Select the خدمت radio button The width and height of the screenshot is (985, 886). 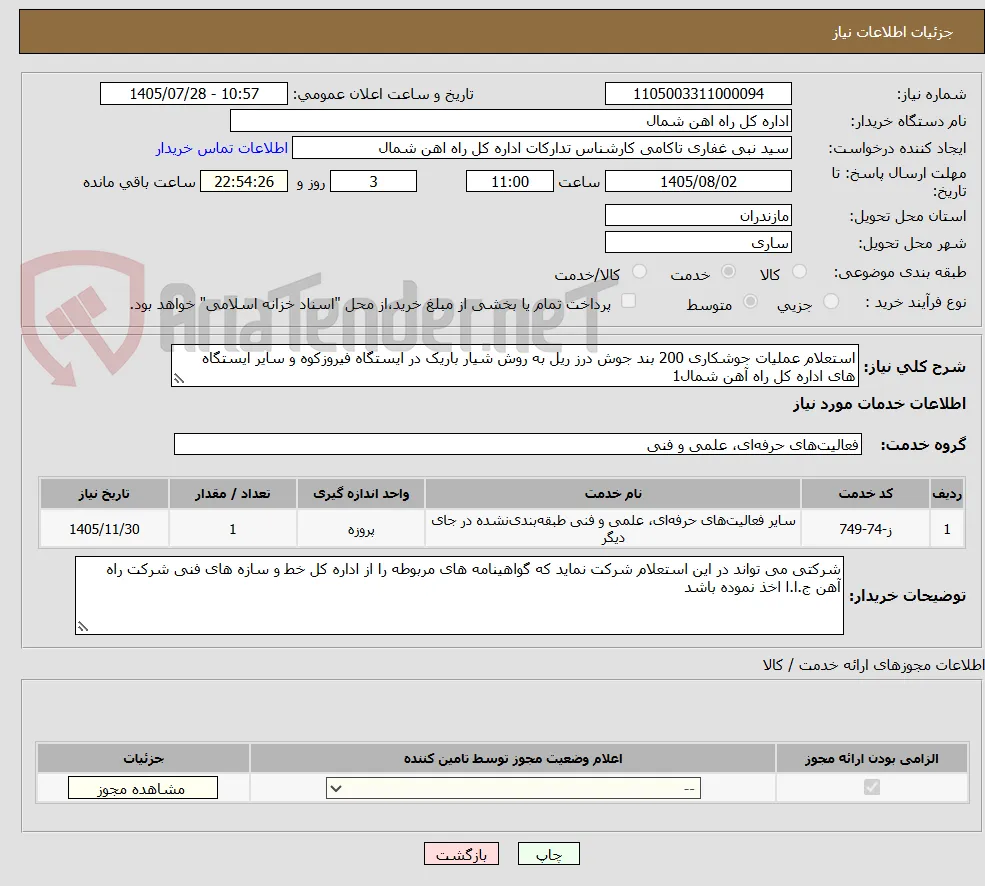(728, 271)
